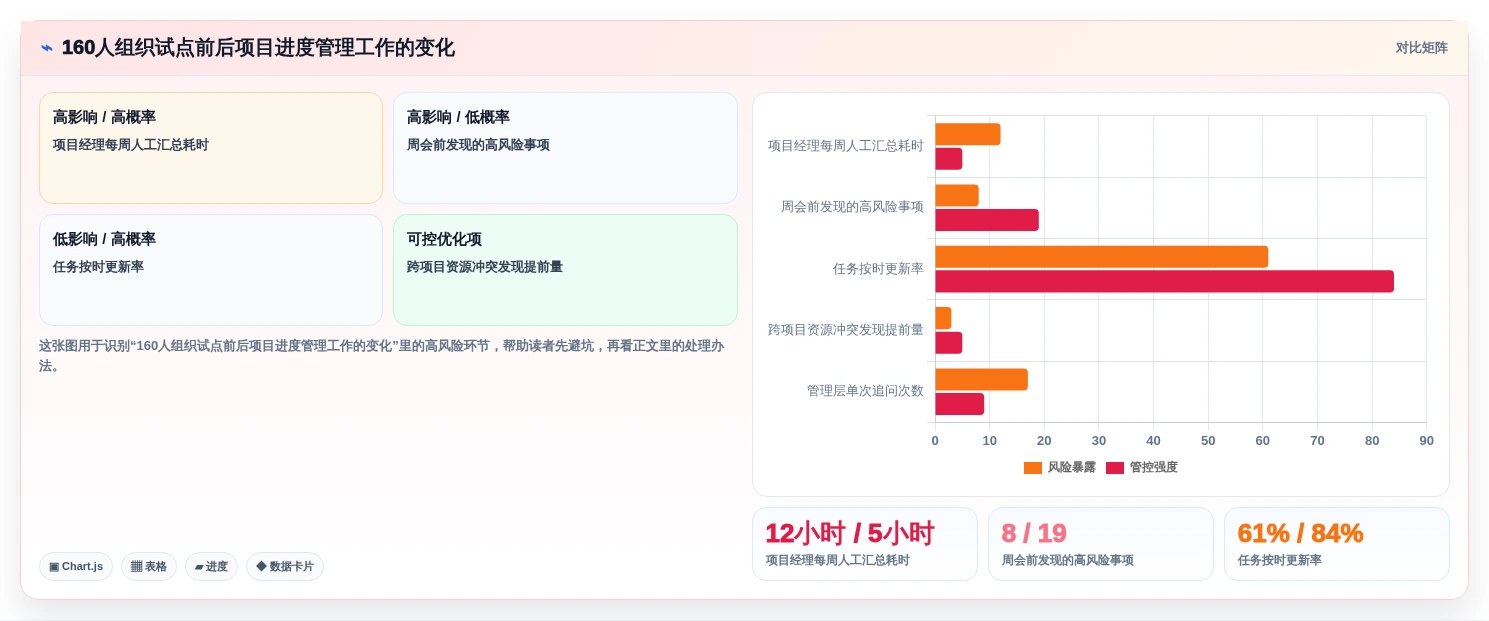Toggle the 风险暴露 legend orange swatch
Viewport: 1489px width, 621px height.
click(1033, 468)
